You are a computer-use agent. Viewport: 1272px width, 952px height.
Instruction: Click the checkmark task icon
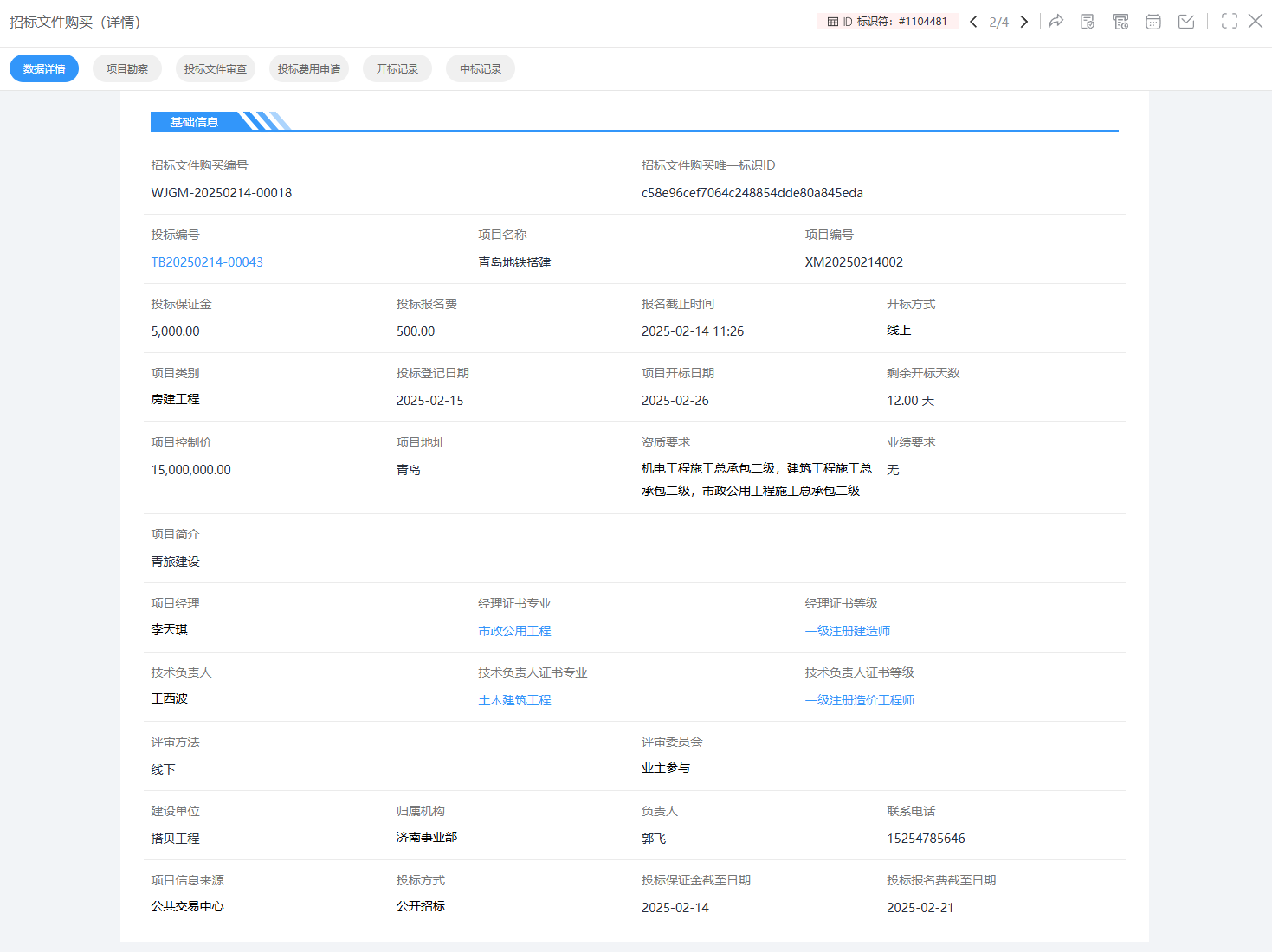pyautogui.click(x=1186, y=22)
